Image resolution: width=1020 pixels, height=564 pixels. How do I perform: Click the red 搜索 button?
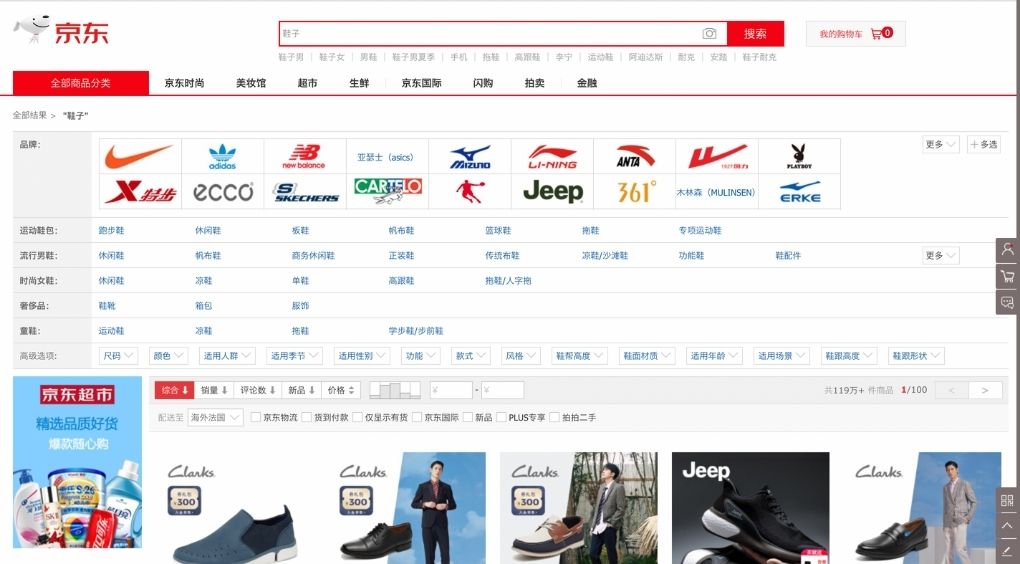pos(755,34)
